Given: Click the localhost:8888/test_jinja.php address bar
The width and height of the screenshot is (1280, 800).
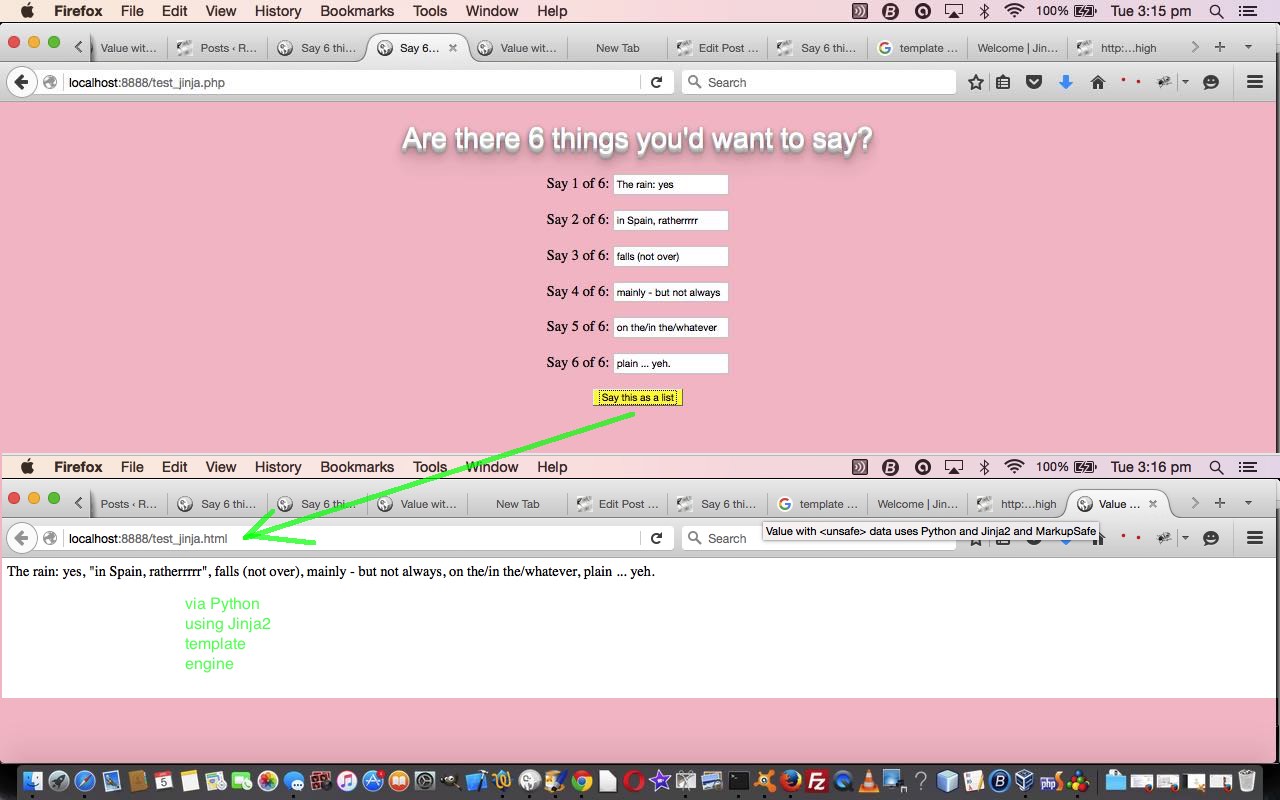Looking at the screenshot, I should [x=350, y=83].
